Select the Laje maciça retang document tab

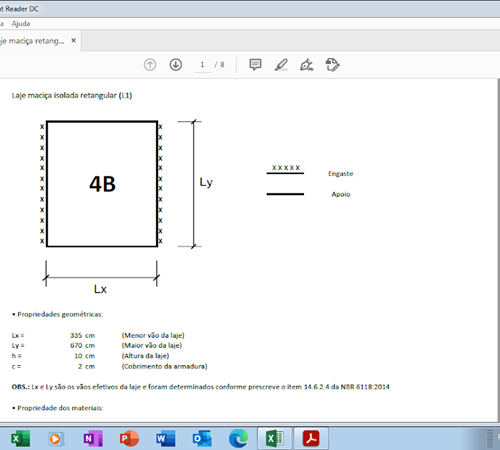click(32, 41)
